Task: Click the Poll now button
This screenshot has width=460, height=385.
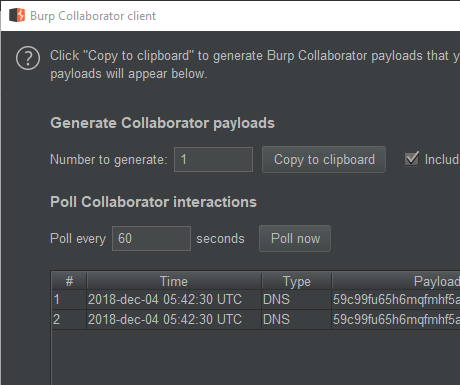Action: (x=295, y=238)
